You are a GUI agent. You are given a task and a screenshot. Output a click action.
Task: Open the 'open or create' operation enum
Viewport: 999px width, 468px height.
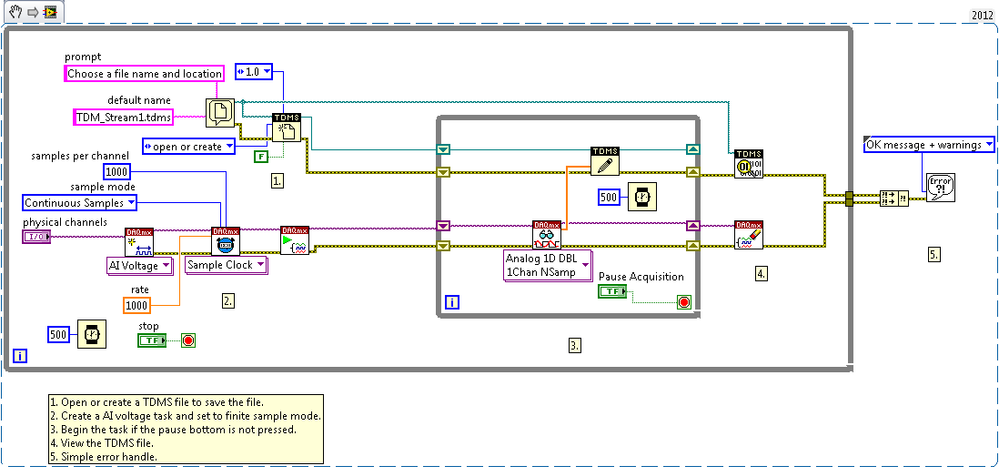point(189,146)
